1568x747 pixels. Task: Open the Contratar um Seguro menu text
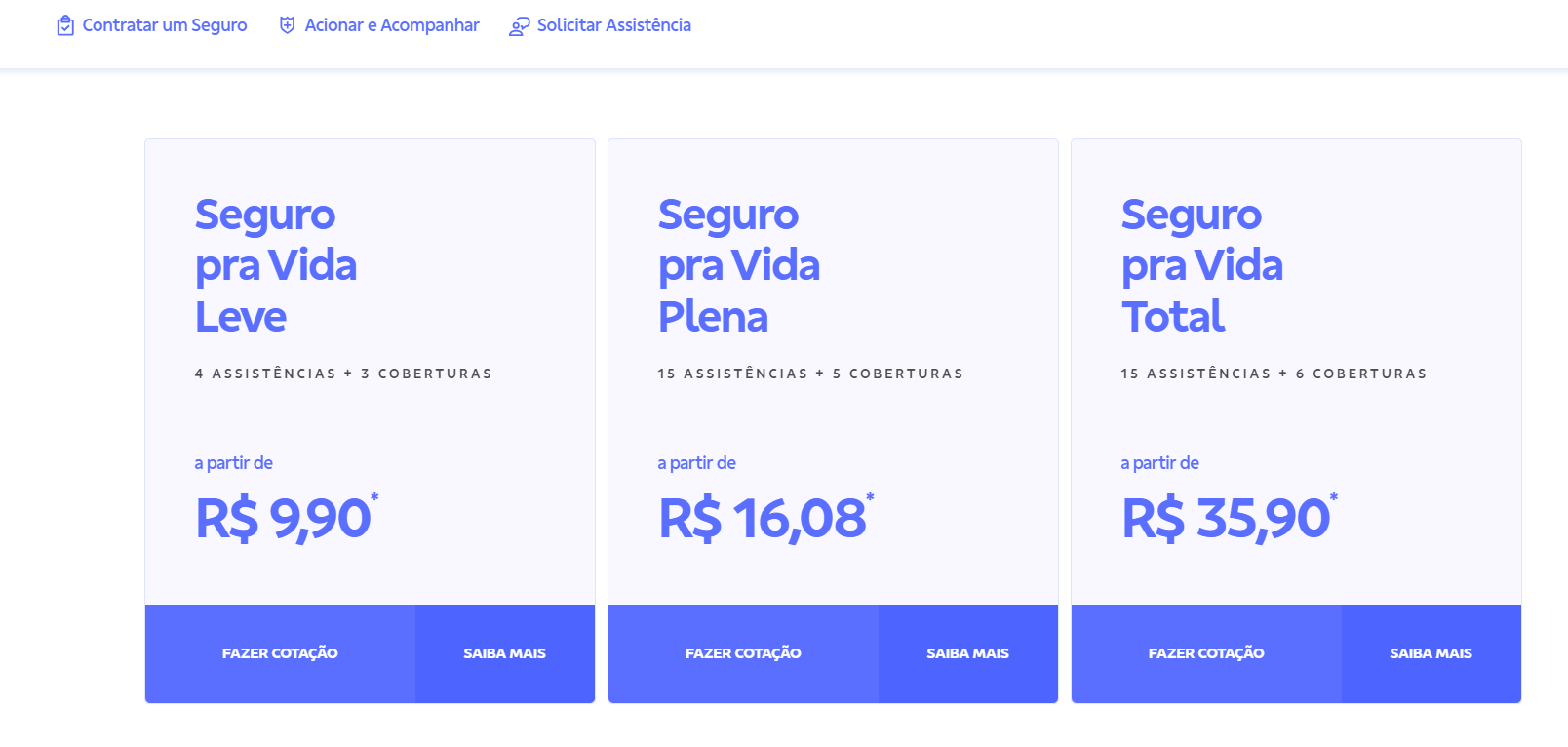164,25
